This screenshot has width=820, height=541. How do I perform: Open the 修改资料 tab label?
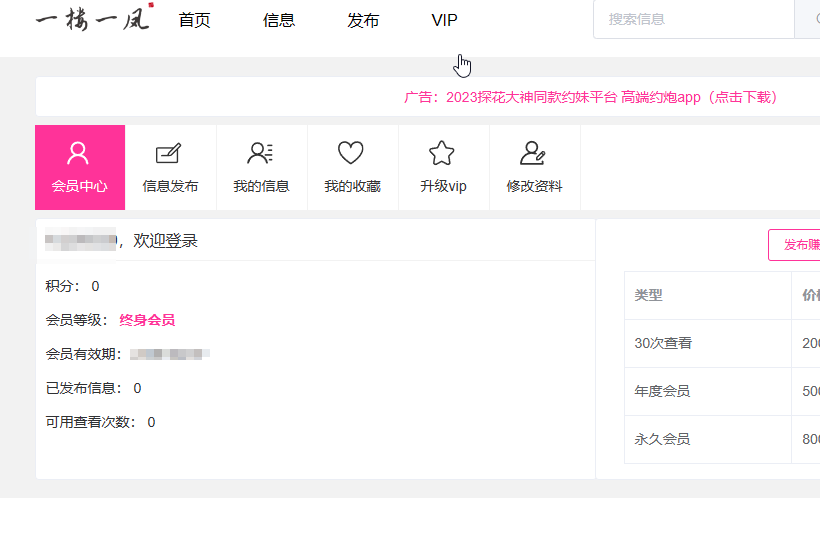(x=534, y=186)
